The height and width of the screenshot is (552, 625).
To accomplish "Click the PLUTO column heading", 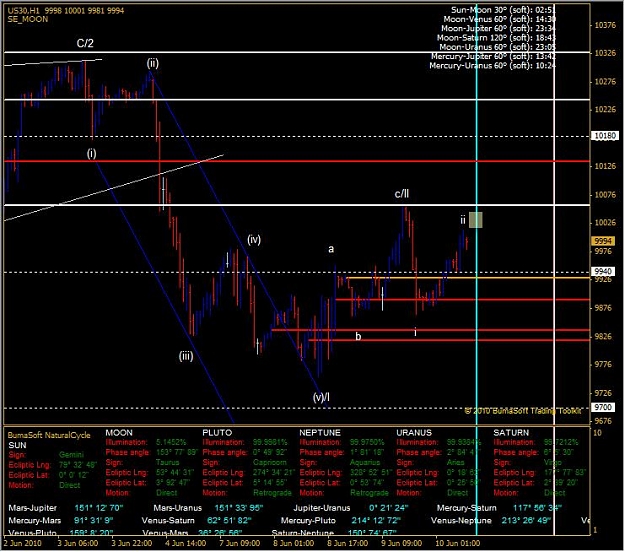I will (x=217, y=433).
